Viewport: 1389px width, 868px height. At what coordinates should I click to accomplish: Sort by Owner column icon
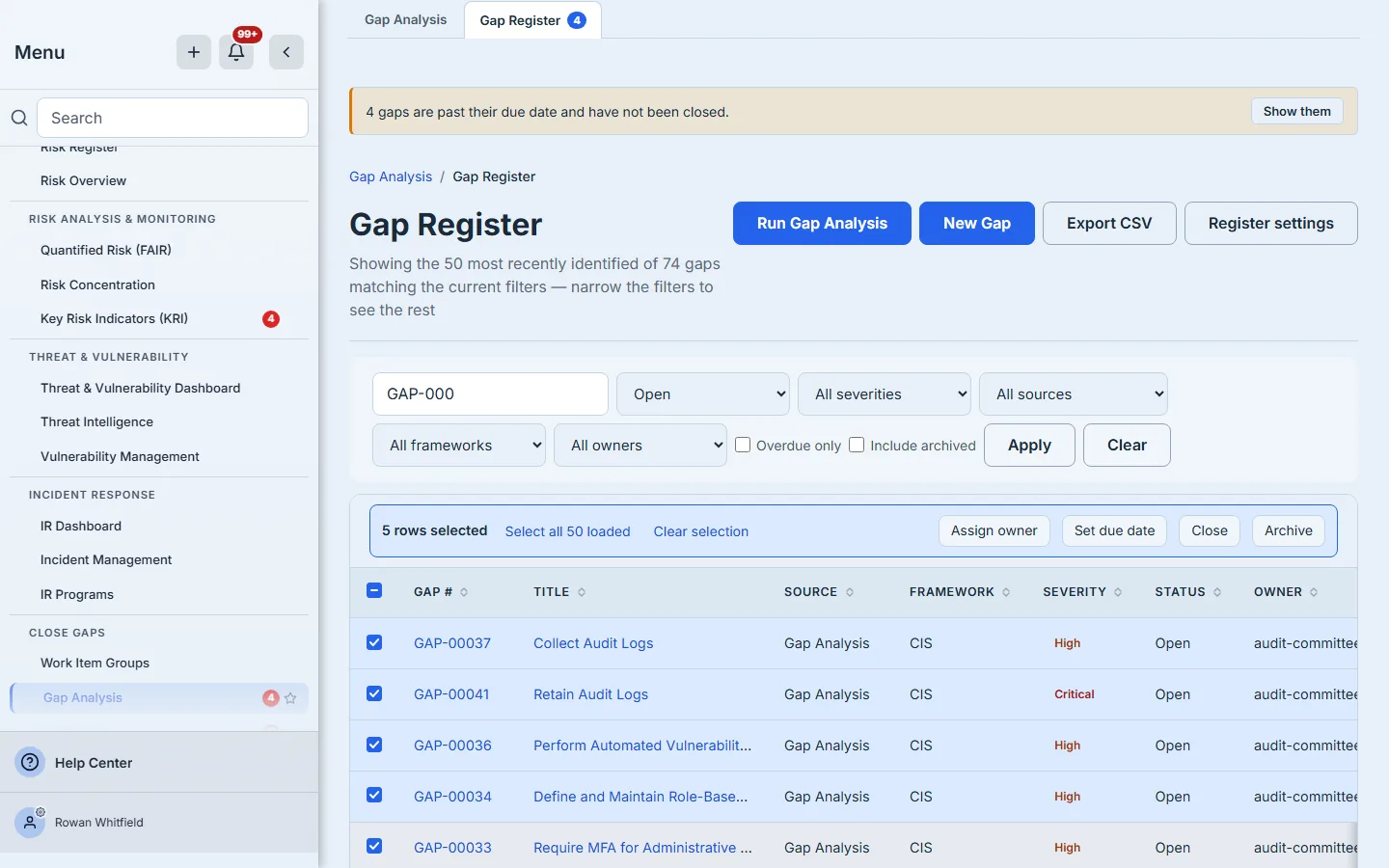(x=1314, y=592)
